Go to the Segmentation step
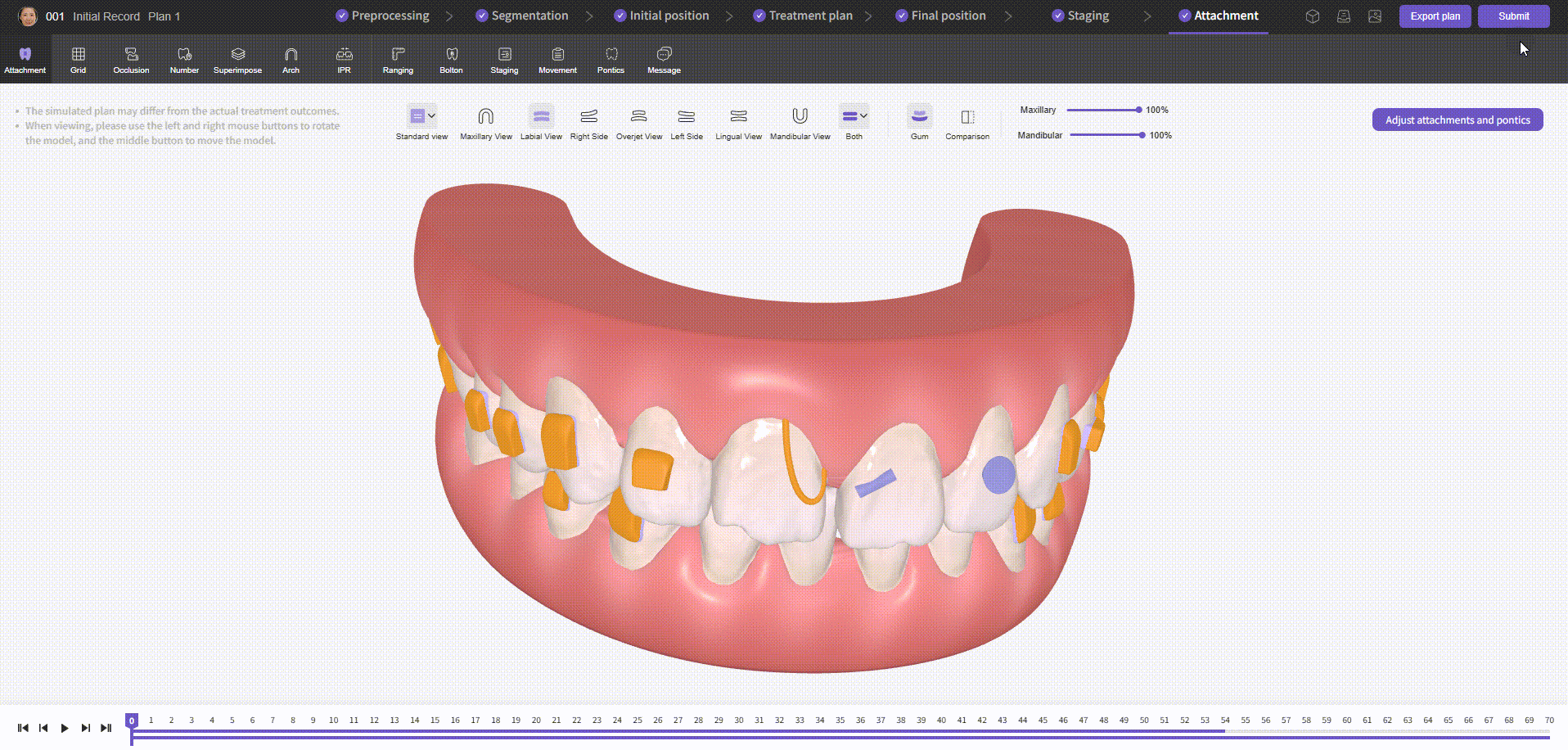 [521, 16]
